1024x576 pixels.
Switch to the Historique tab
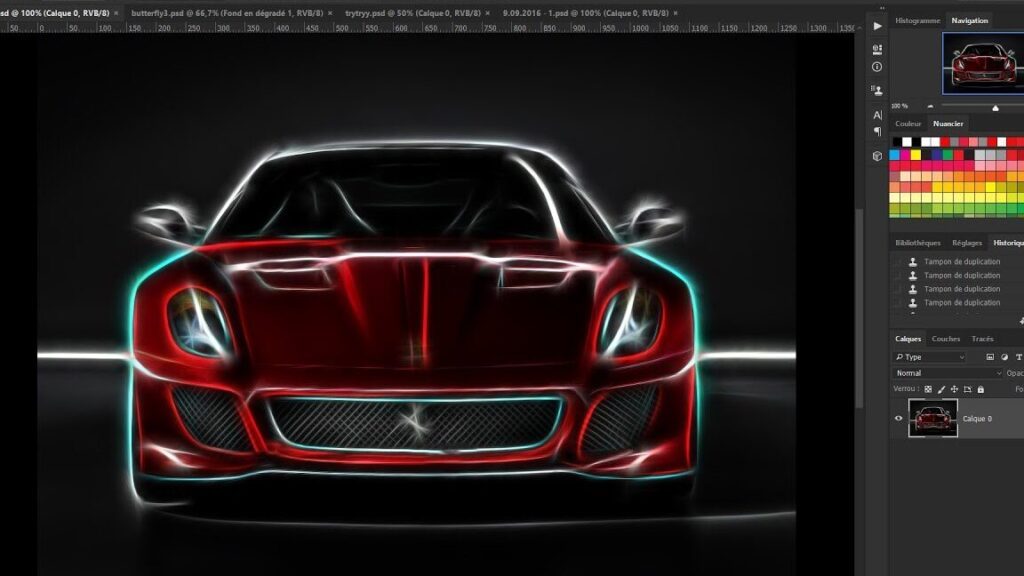(1008, 243)
